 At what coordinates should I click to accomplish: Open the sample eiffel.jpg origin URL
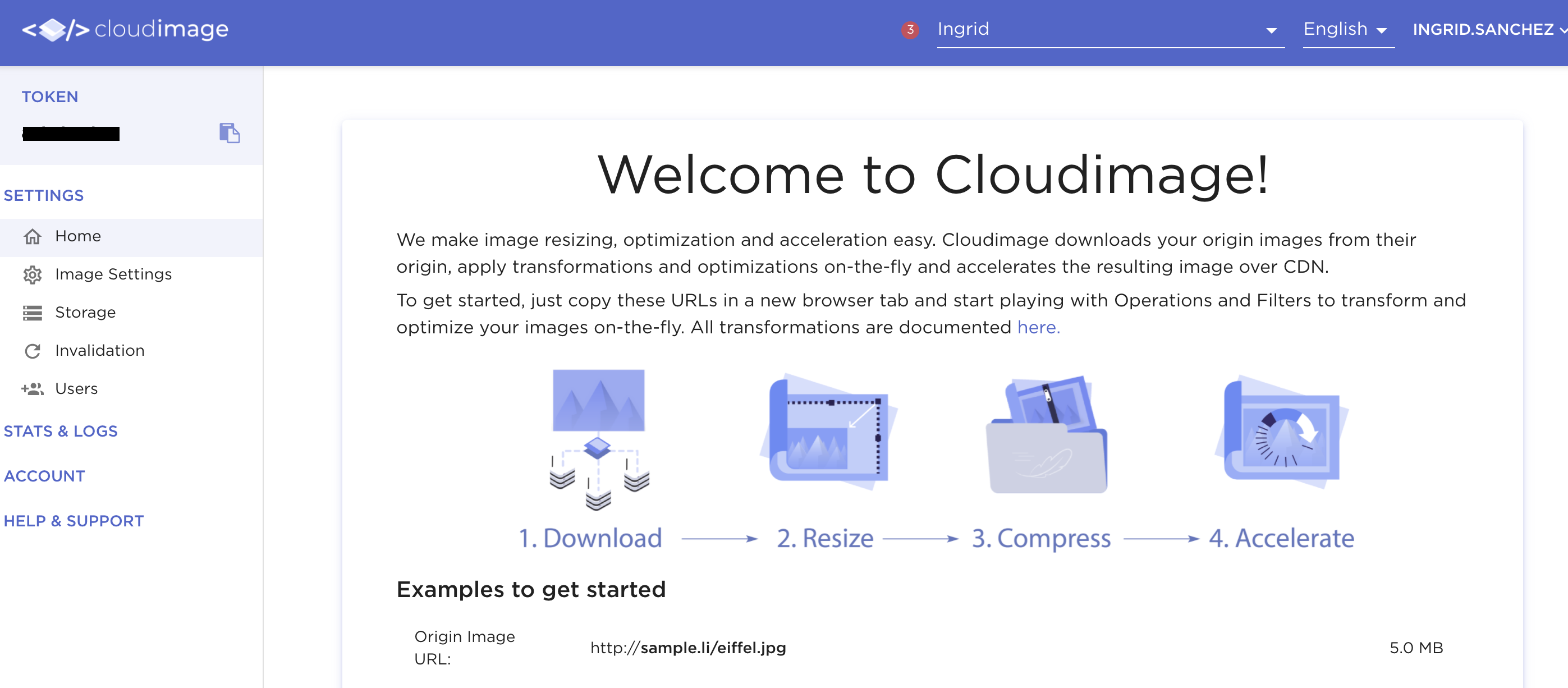point(688,647)
